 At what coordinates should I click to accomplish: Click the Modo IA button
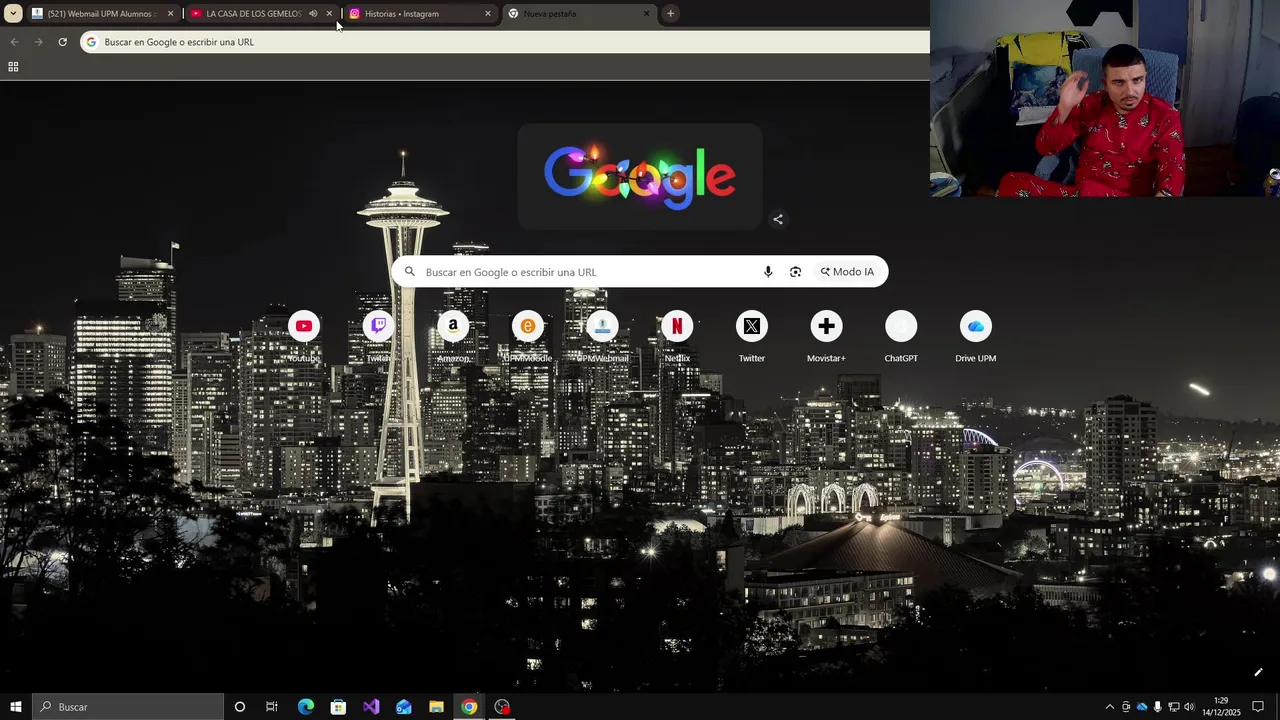pyautogui.click(x=848, y=272)
